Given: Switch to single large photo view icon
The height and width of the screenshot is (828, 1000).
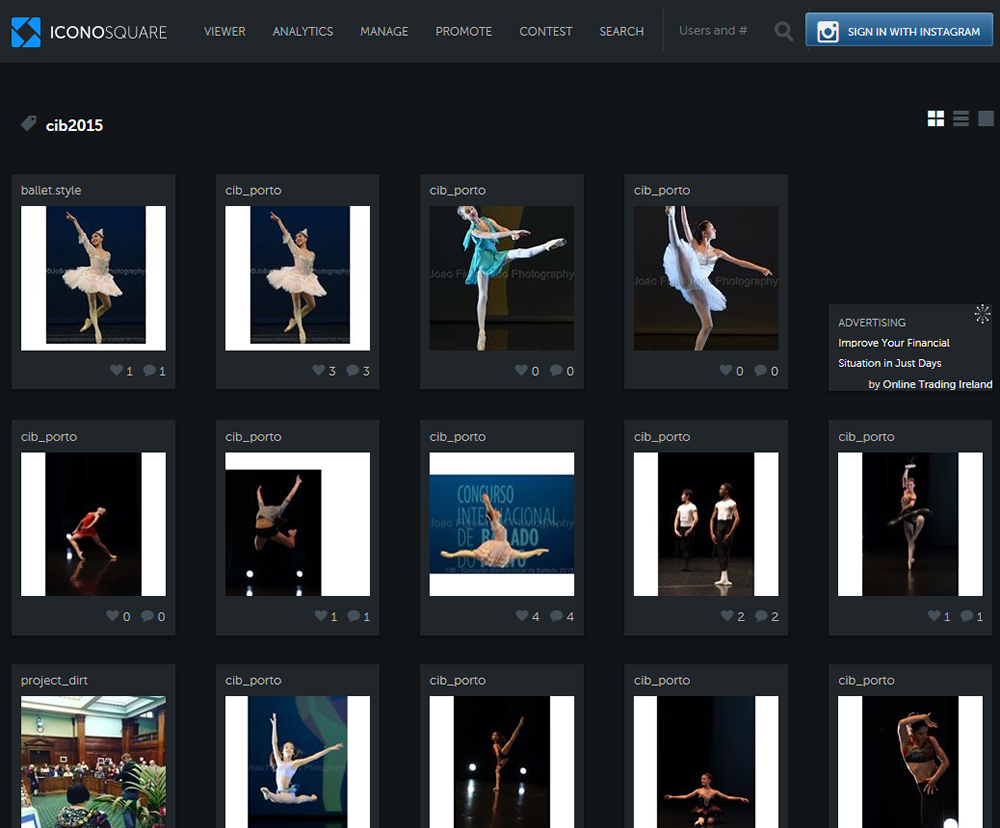Looking at the screenshot, I should pyautogui.click(x=986, y=119).
